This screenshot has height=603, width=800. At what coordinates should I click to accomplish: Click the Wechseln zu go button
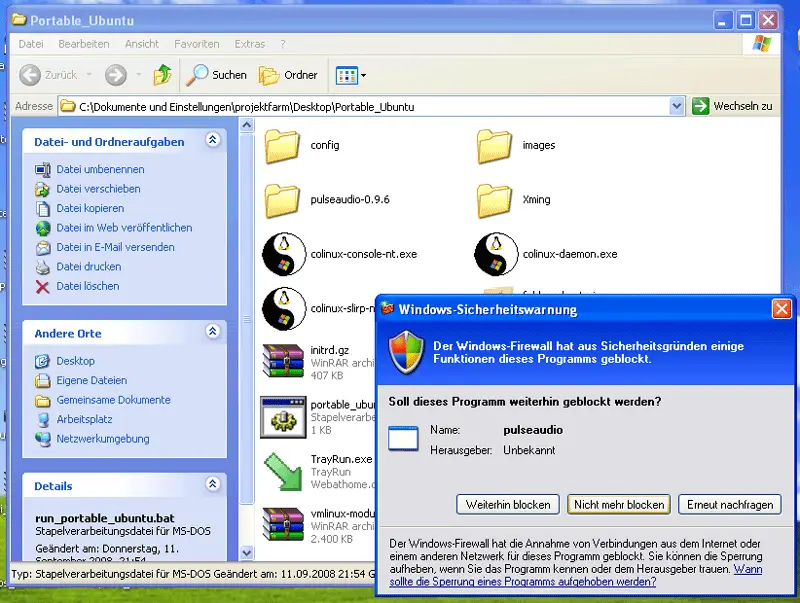[x=733, y=106]
